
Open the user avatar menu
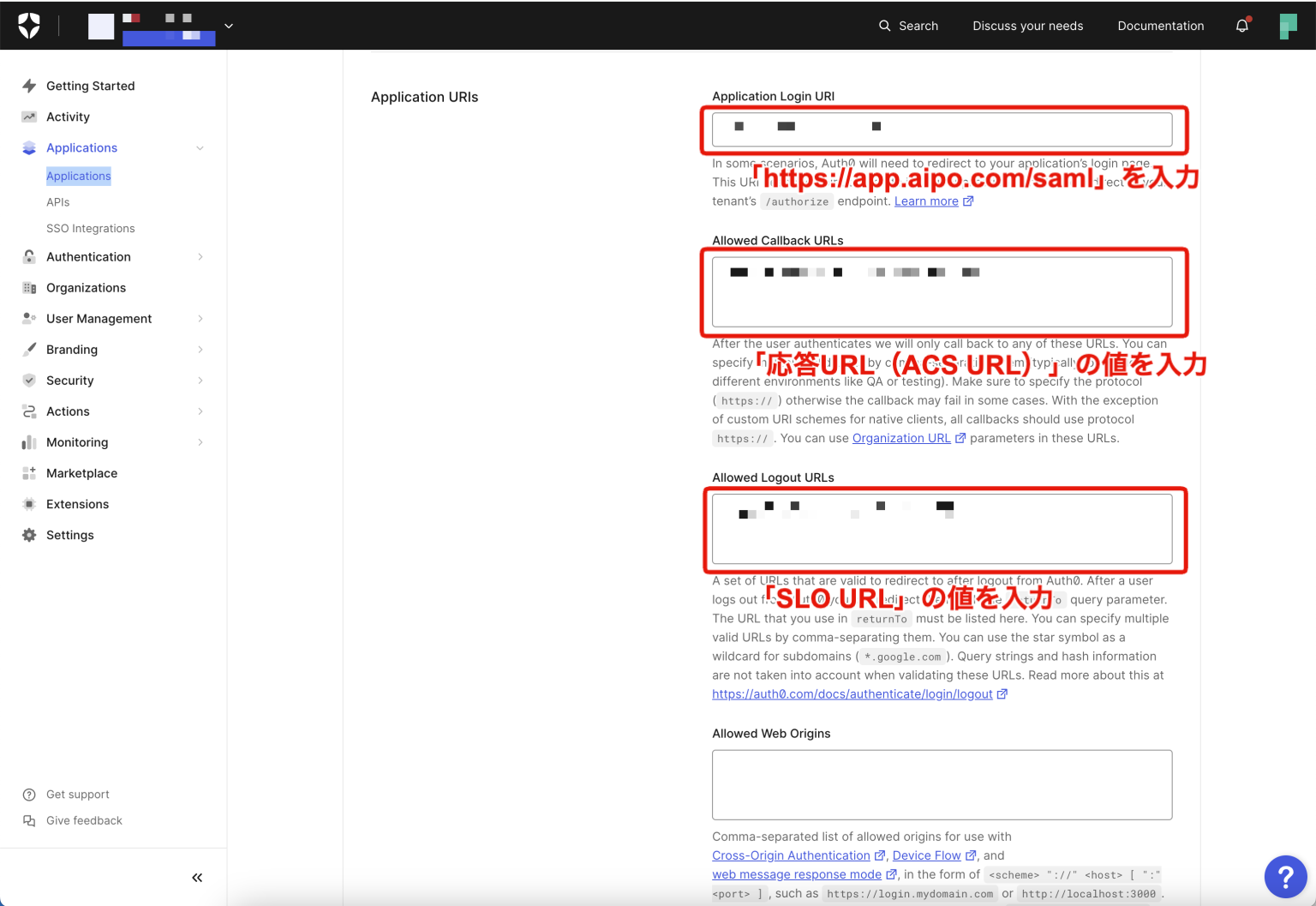(1288, 26)
